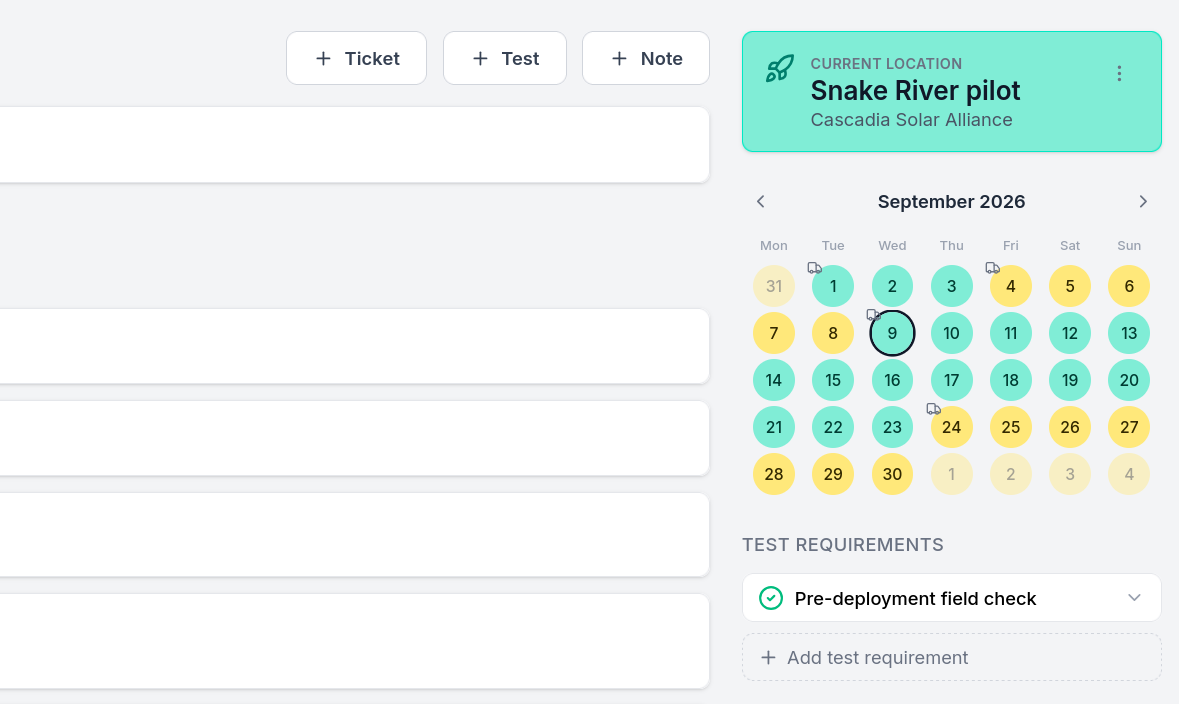Image resolution: width=1179 pixels, height=704 pixels.
Task: Click the September 2026 month title
Action: coord(951,202)
